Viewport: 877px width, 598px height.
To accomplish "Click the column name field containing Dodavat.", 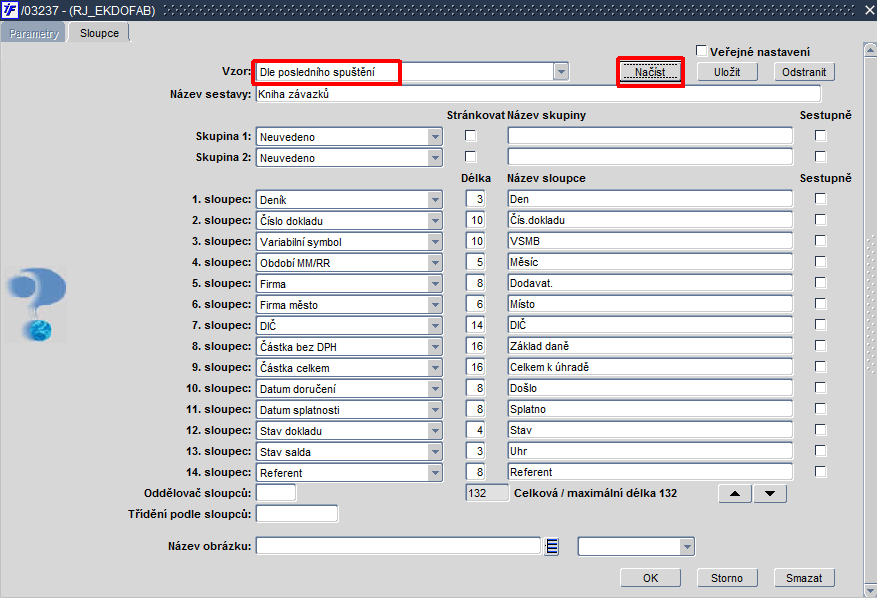I will click(650, 283).
